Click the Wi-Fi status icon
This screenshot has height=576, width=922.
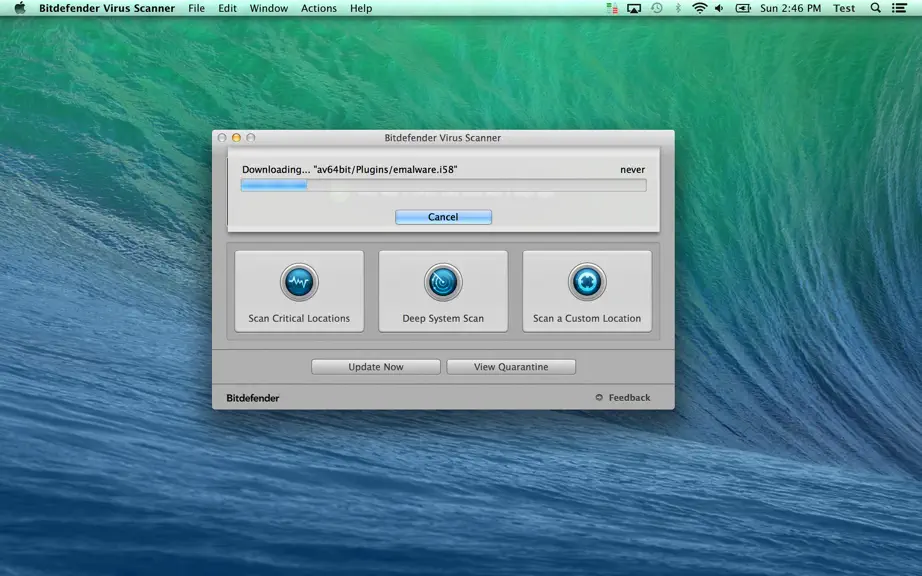699,8
